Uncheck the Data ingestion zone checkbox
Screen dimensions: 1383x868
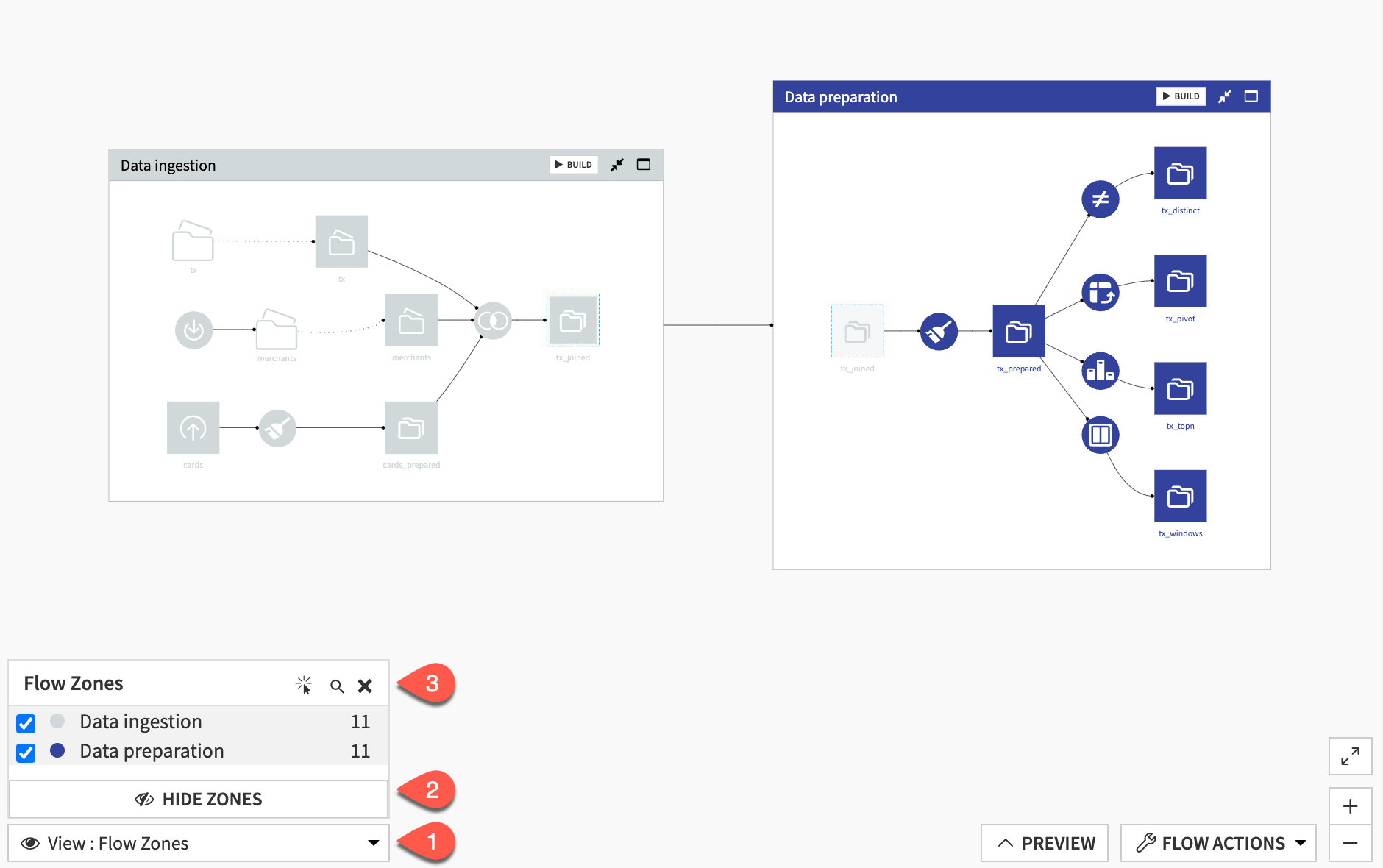point(26,723)
